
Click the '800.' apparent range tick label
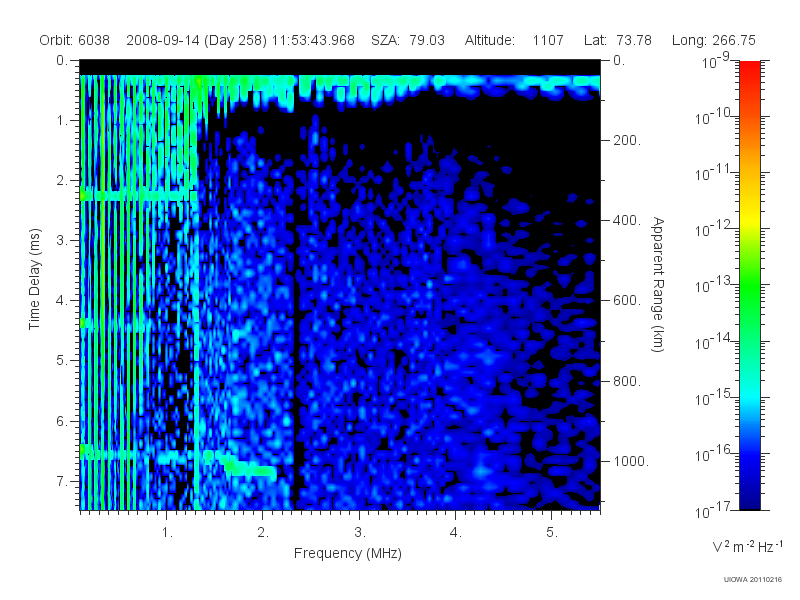click(x=627, y=381)
